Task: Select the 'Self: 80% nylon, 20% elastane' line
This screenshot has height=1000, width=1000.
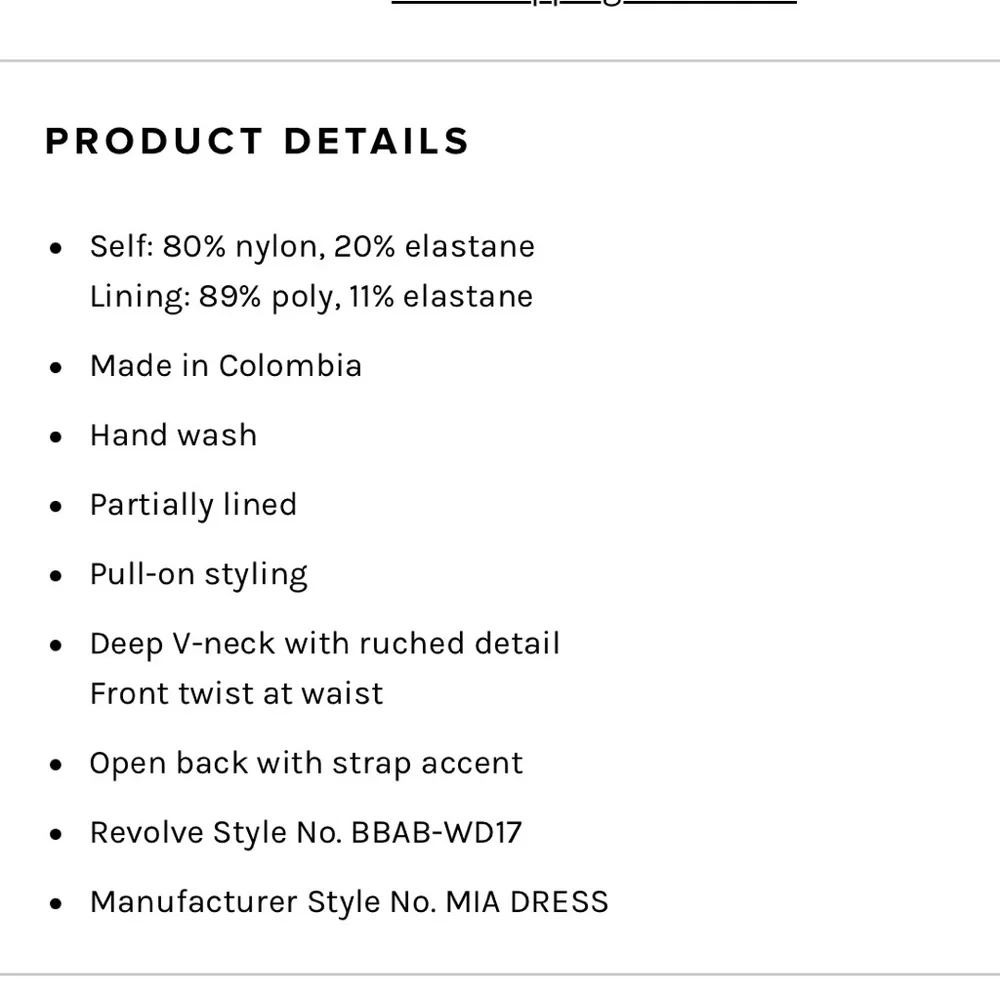Action: click(x=312, y=247)
